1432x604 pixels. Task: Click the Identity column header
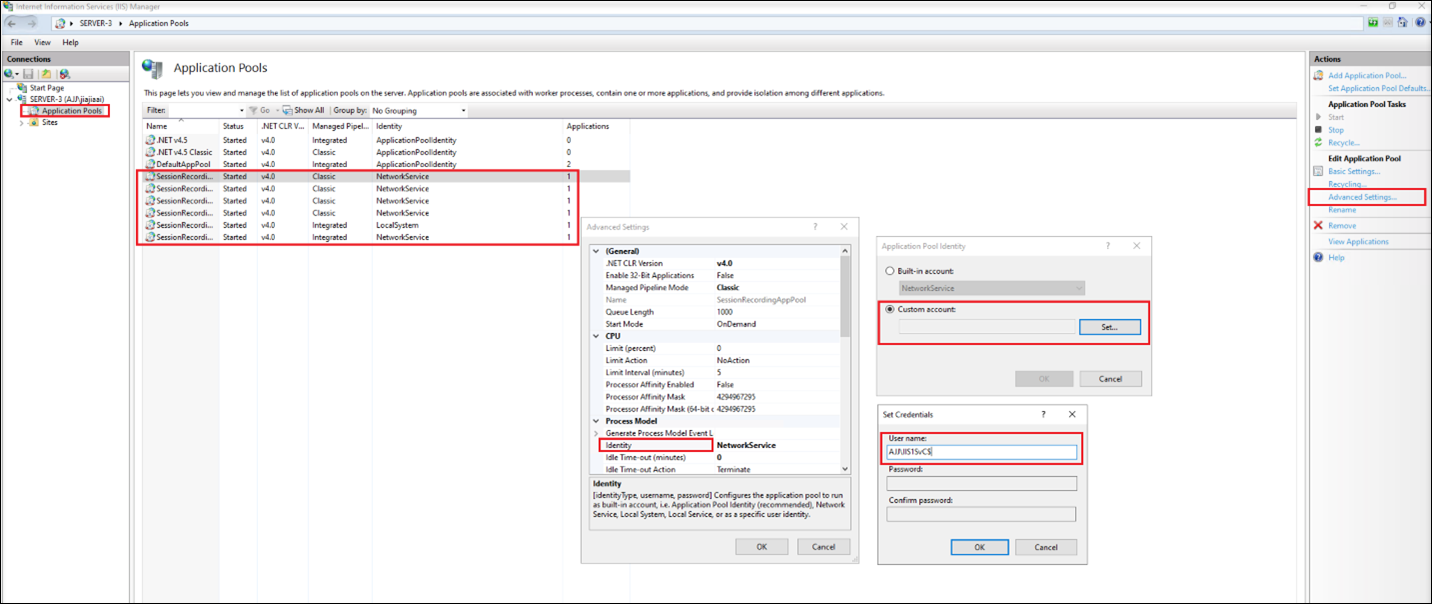tap(468, 126)
